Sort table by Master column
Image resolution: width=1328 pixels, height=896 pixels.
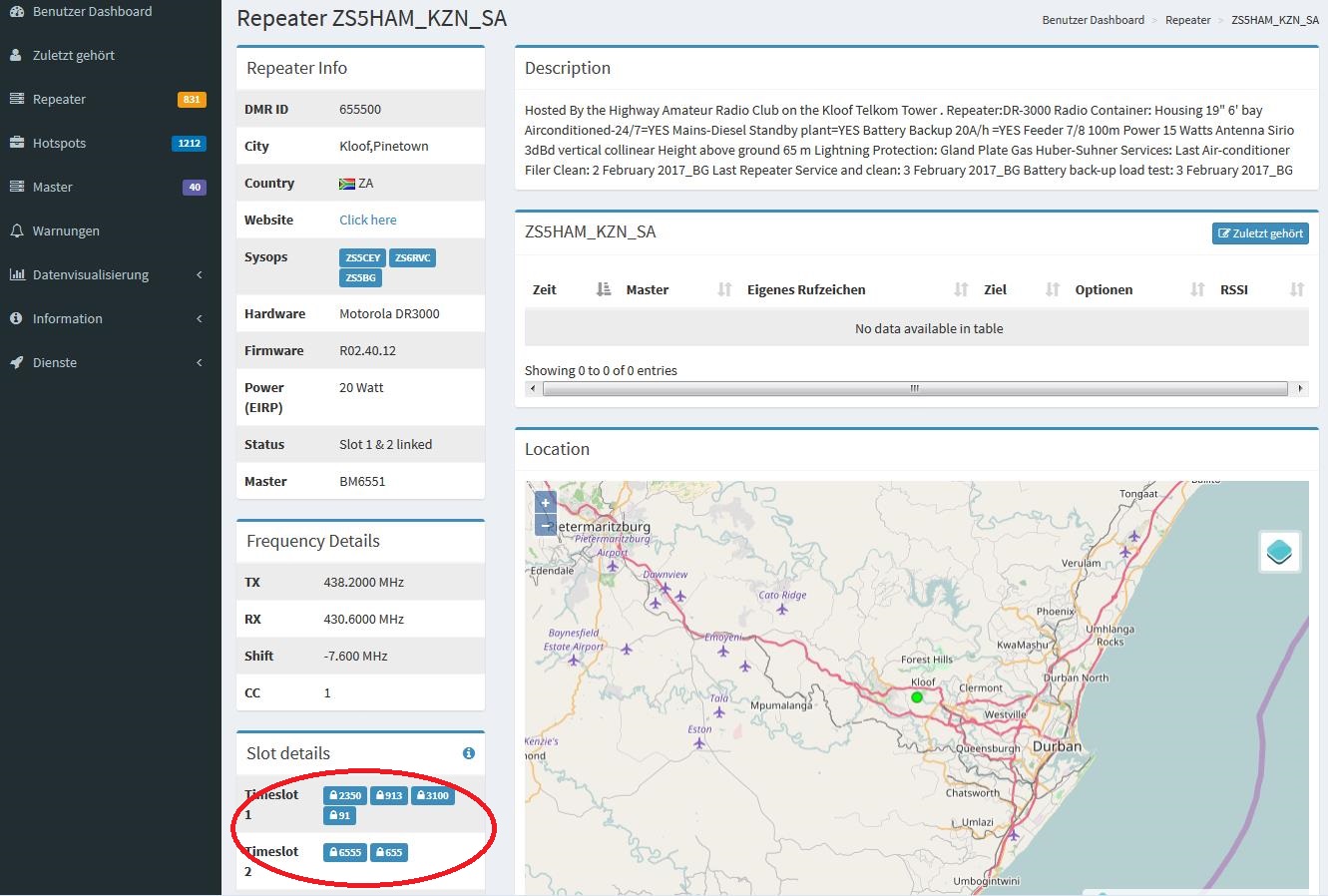tap(678, 289)
